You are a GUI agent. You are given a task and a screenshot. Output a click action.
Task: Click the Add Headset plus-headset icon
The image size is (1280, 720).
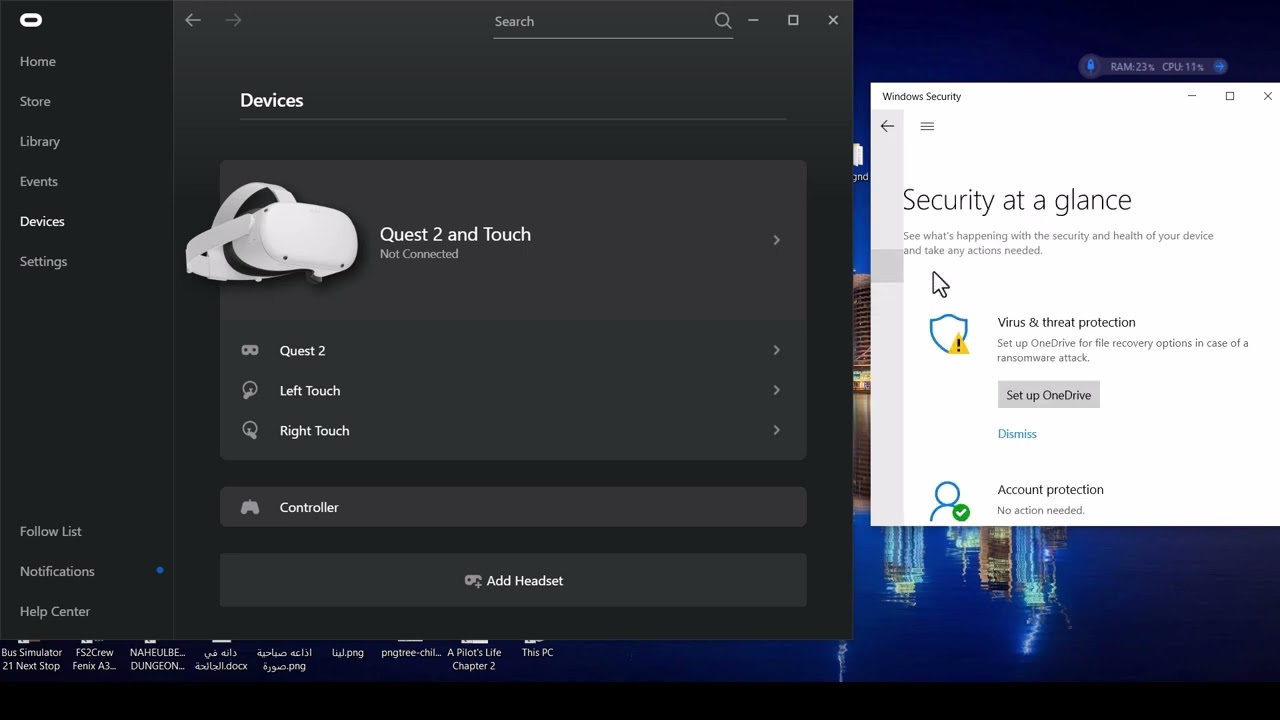(473, 580)
